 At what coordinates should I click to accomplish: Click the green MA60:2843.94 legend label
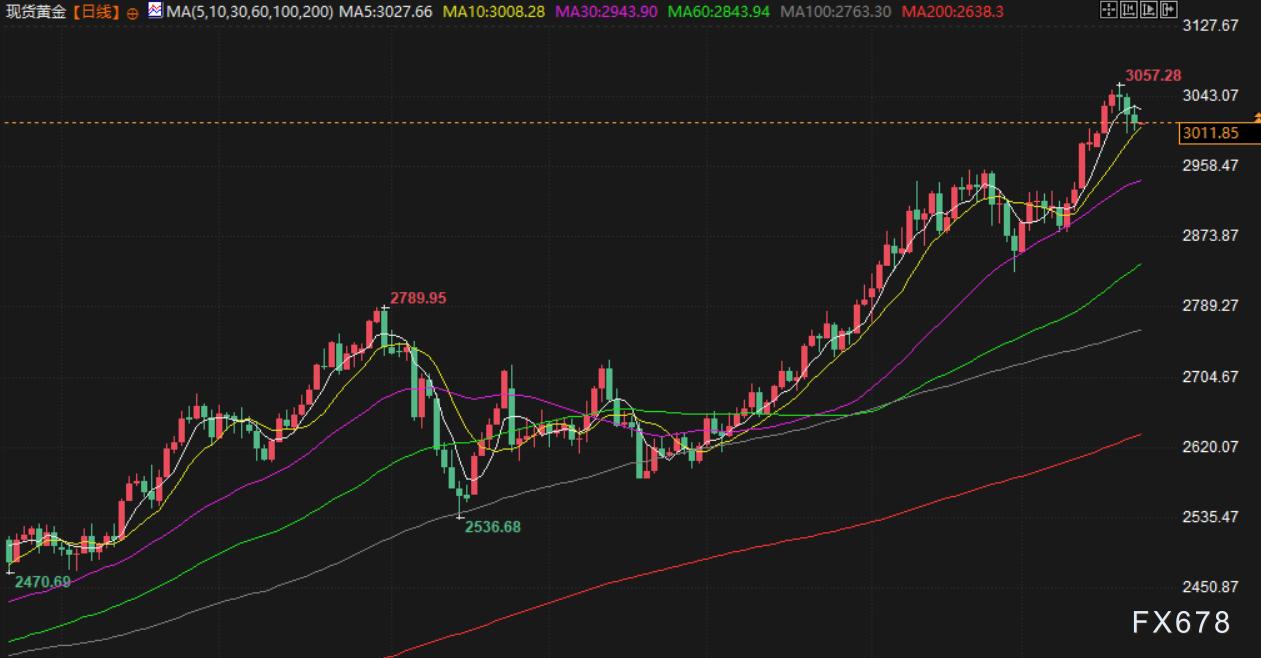(x=720, y=12)
